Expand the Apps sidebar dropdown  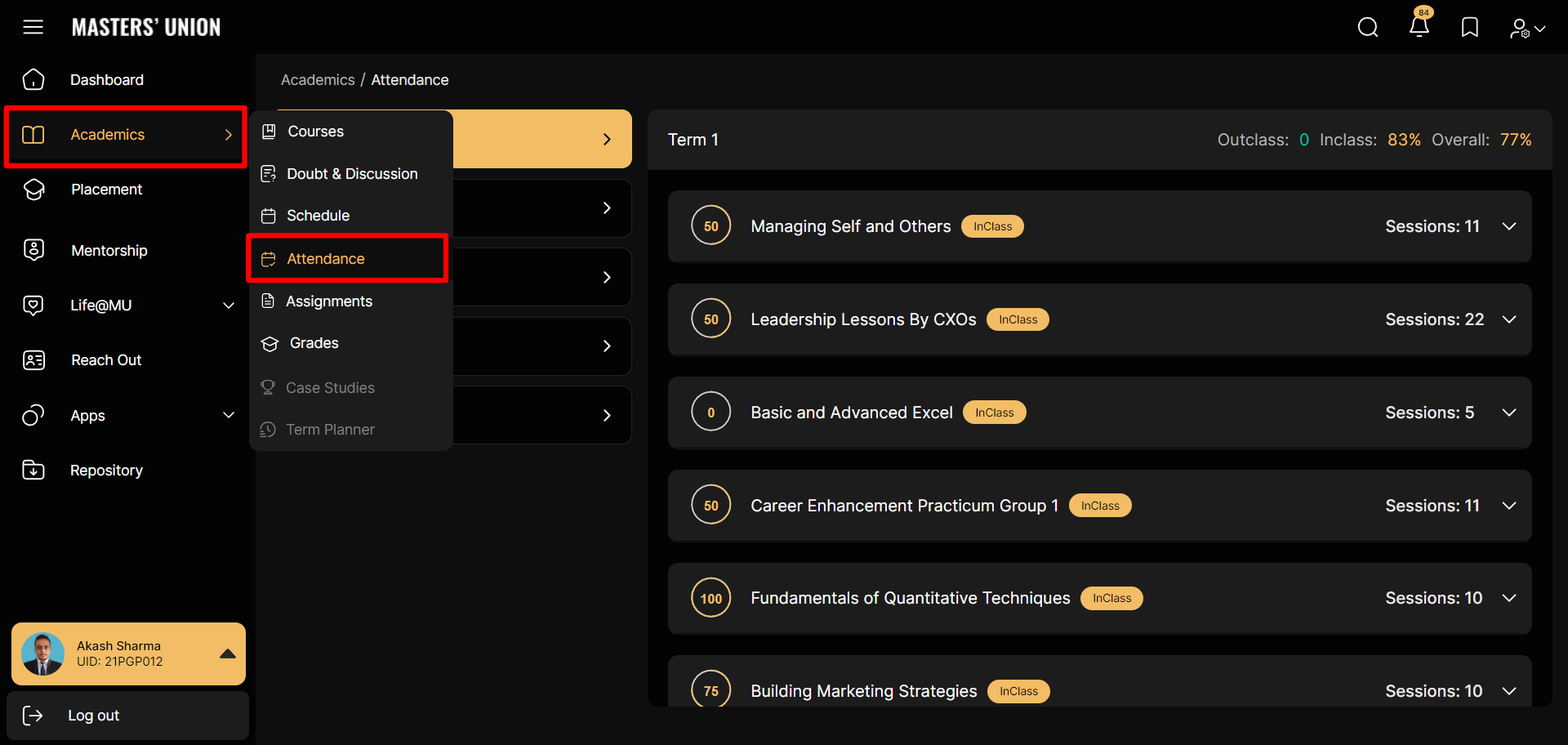pos(229,415)
